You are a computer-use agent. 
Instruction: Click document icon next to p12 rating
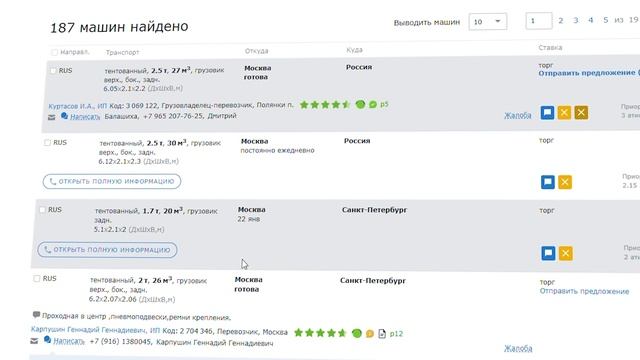tap(382, 334)
